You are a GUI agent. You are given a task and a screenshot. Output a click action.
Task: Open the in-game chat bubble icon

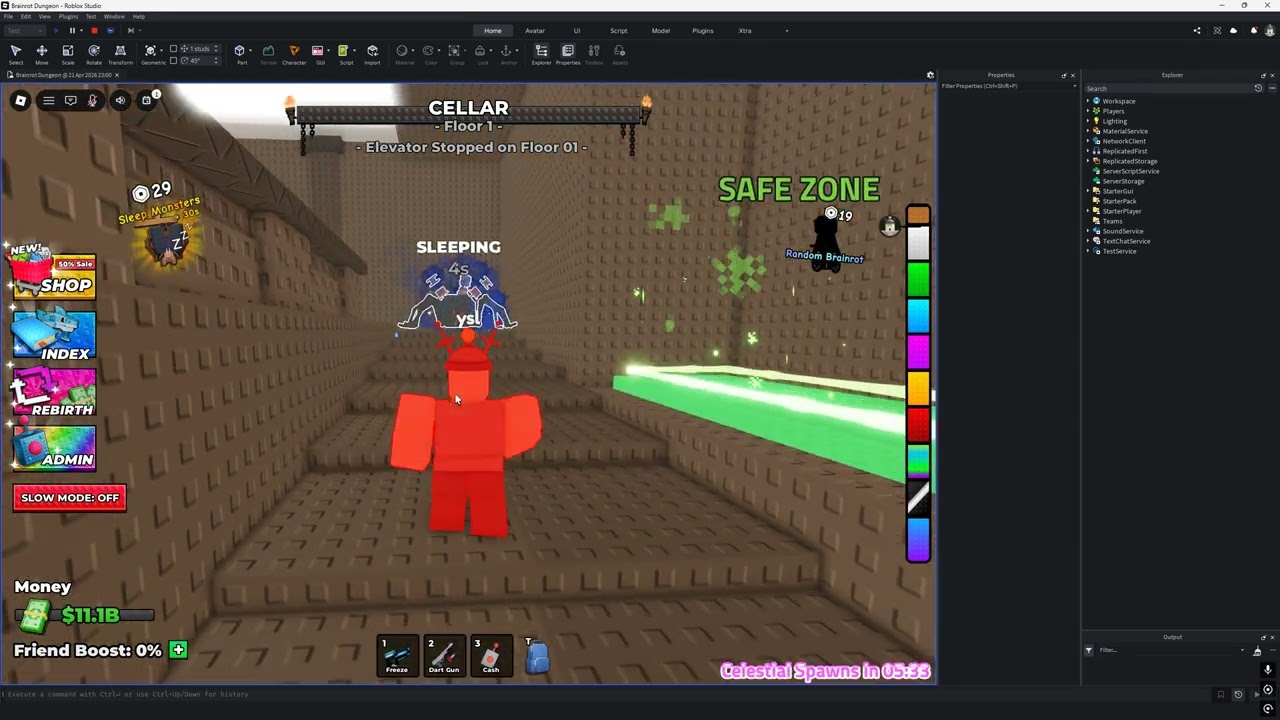coord(71,100)
